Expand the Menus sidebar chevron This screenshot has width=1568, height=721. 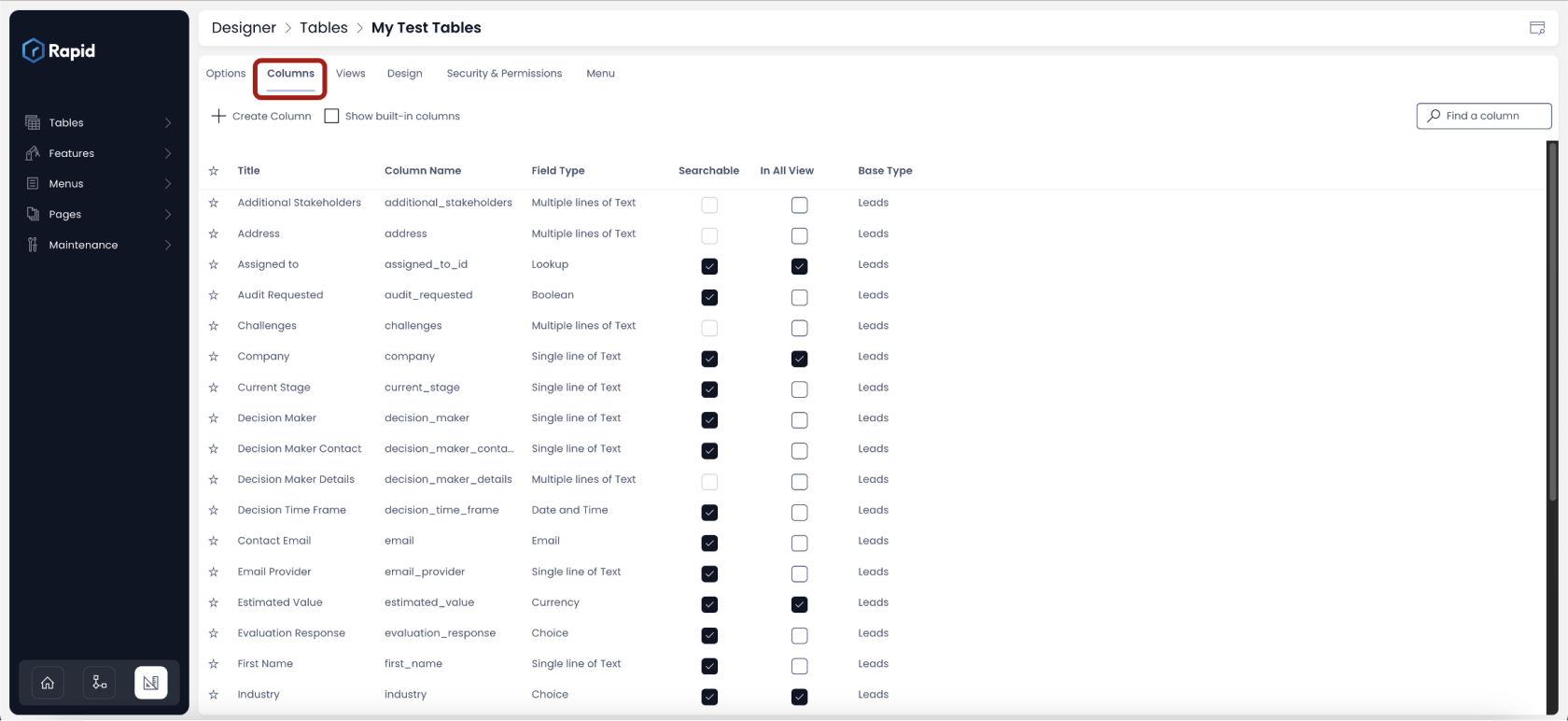(x=168, y=184)
